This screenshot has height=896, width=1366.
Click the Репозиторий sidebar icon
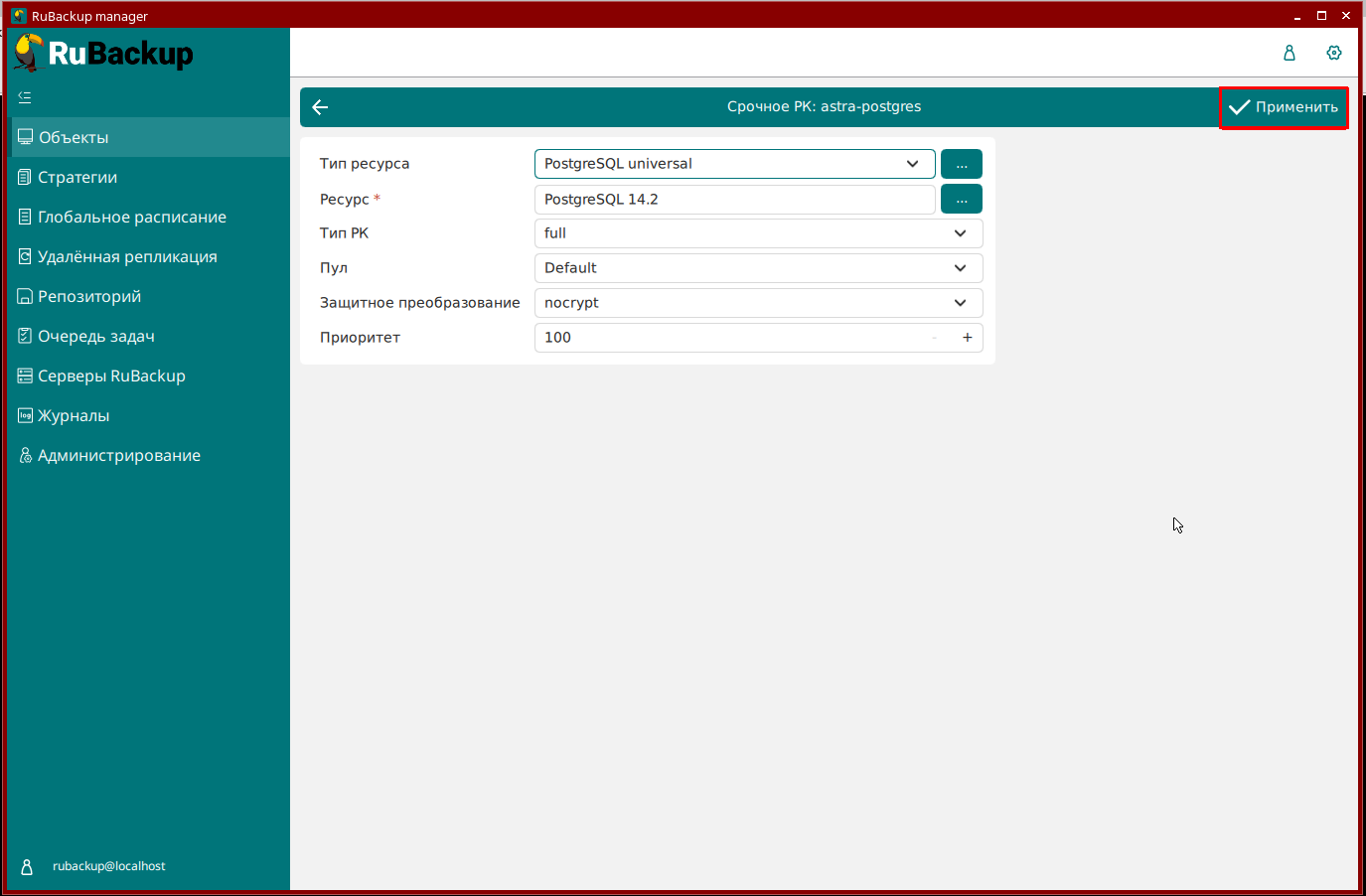click(x=25, y=296)
